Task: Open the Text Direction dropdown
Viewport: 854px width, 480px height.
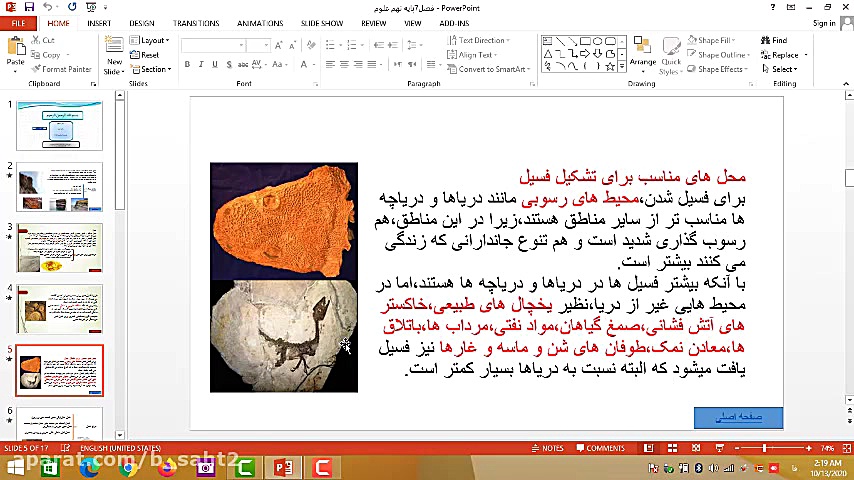Action: pyautogui.click(x=478, y=41)
